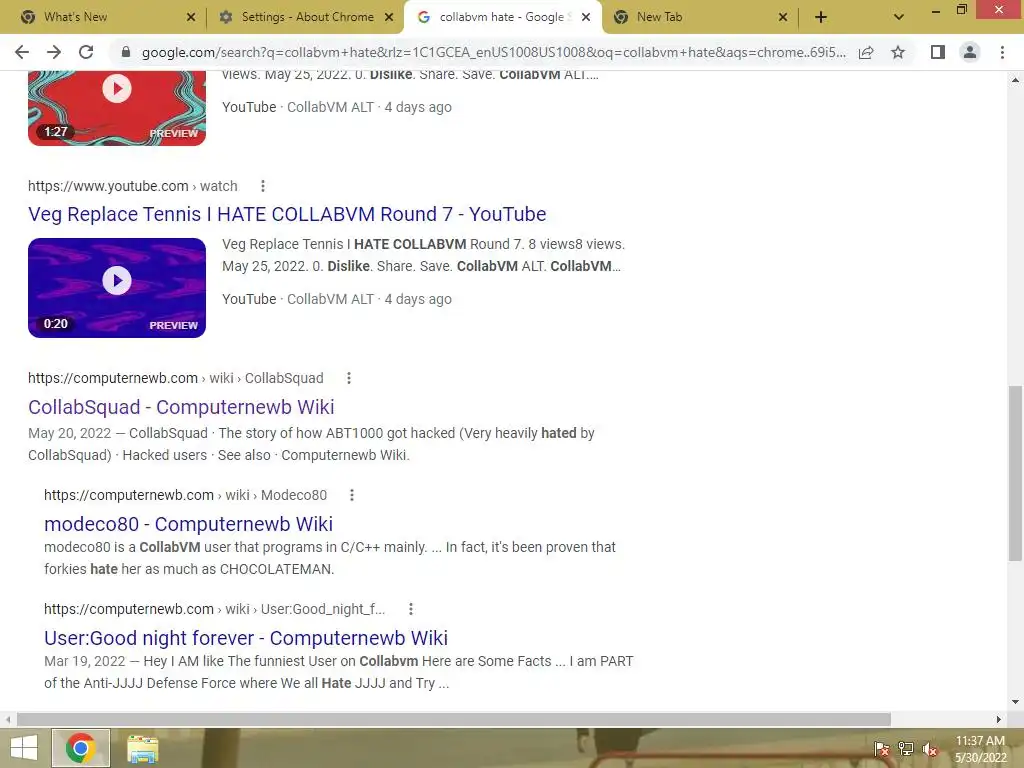
Task: Click the horizontal scrollbar thumb
Action: click(453, 719)
